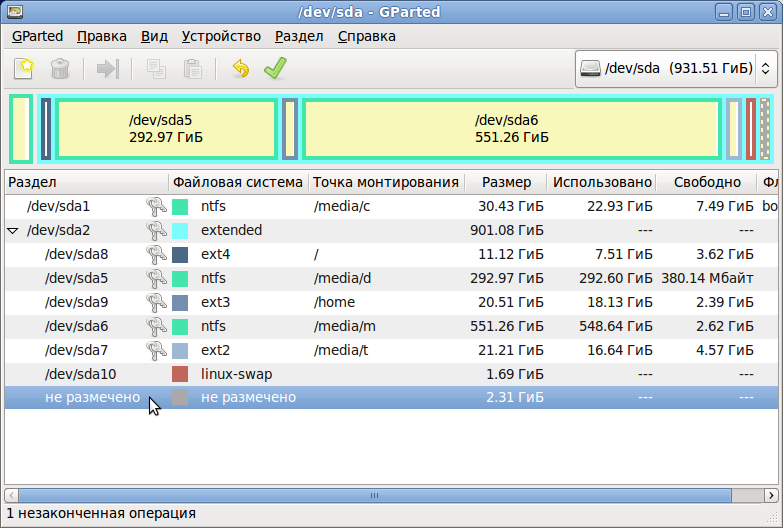
Task: Click the window resize grip in status bar
Action: (x=772, y=517)
